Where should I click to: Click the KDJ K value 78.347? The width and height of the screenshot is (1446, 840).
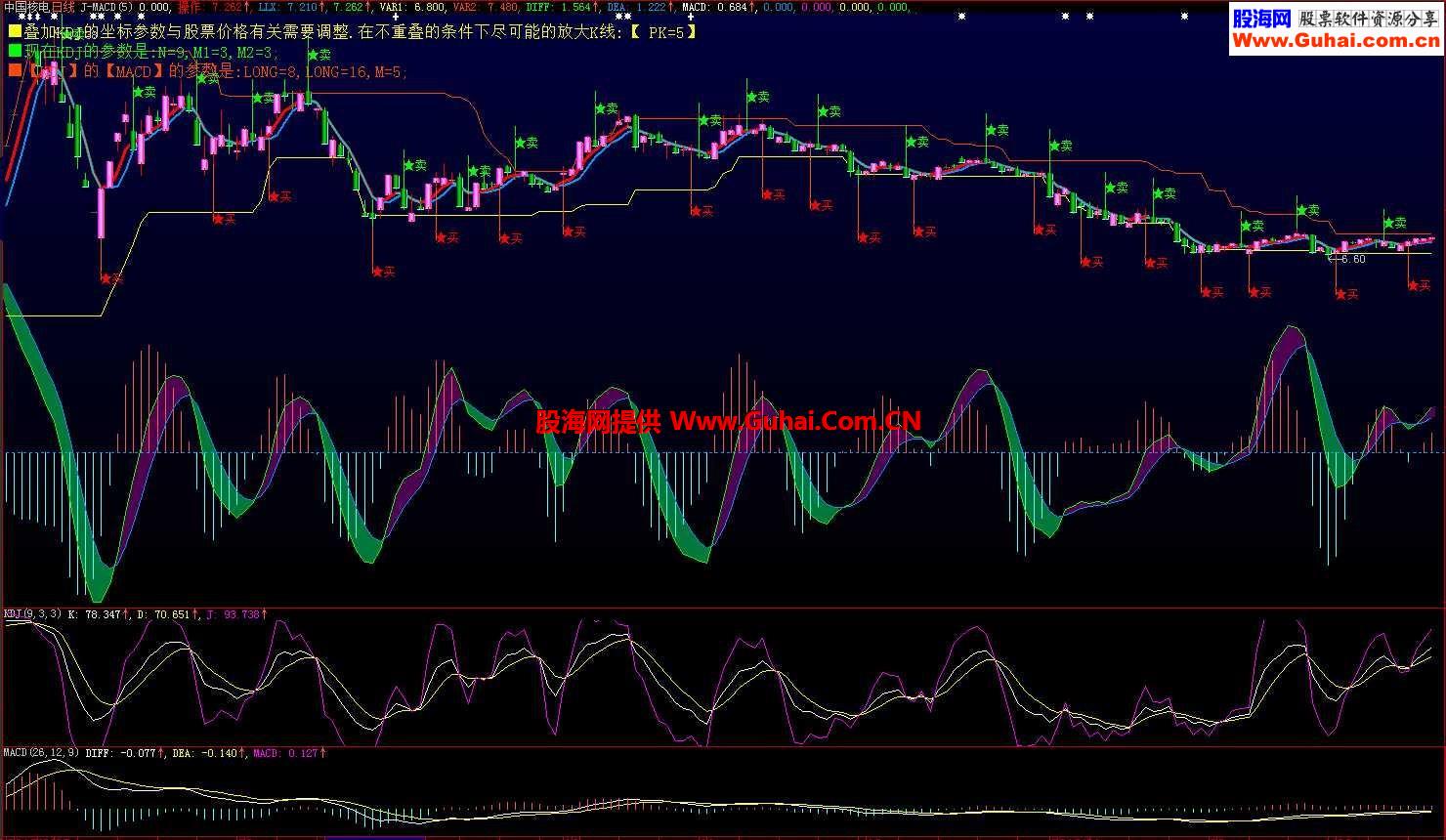point(102,614)
